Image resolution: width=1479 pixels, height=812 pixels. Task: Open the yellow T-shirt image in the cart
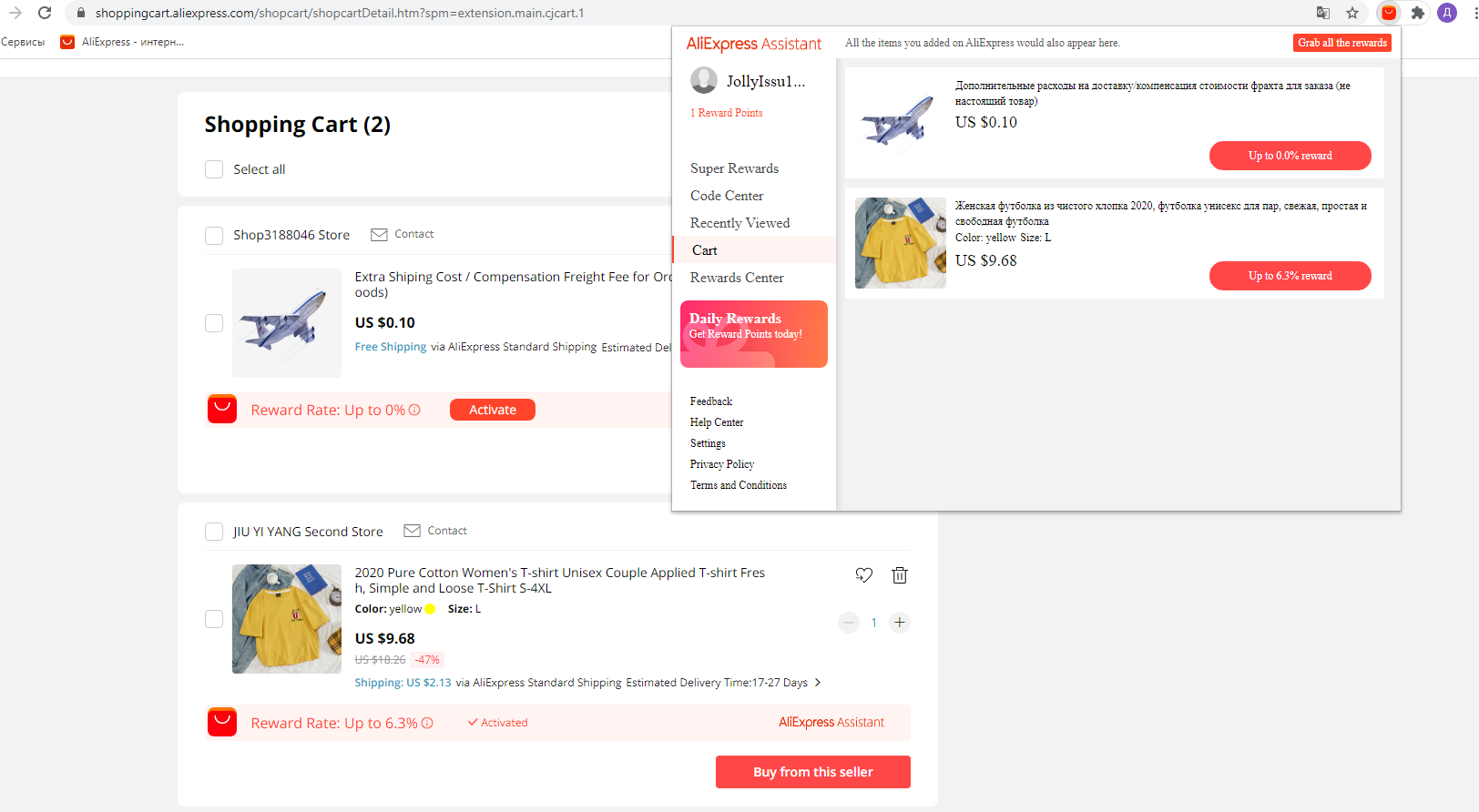(x=287, y=619)
